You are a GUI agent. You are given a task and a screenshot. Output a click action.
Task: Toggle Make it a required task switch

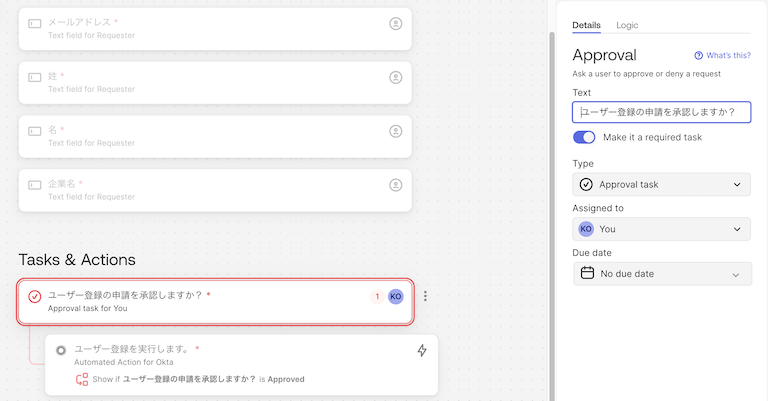(x=584, y=137)
